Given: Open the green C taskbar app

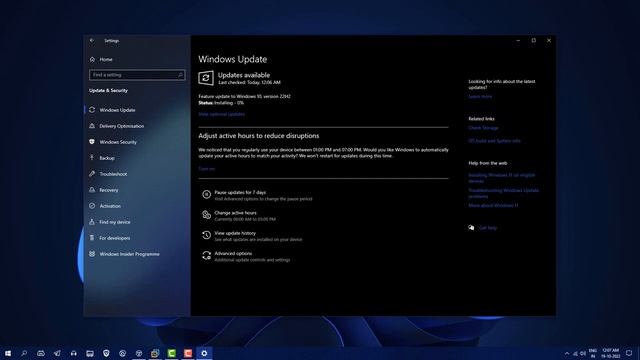Looking at the screenshot, I should (171, 353).
